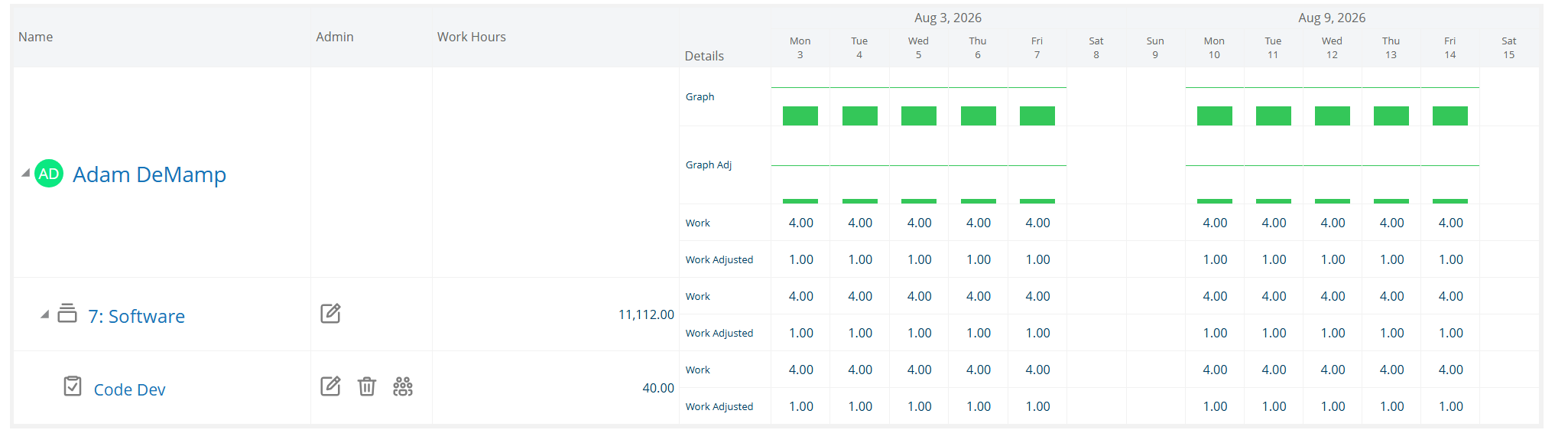Open the 7: Software project link
Screen dimensions: 1568x443
pos(136,316)
